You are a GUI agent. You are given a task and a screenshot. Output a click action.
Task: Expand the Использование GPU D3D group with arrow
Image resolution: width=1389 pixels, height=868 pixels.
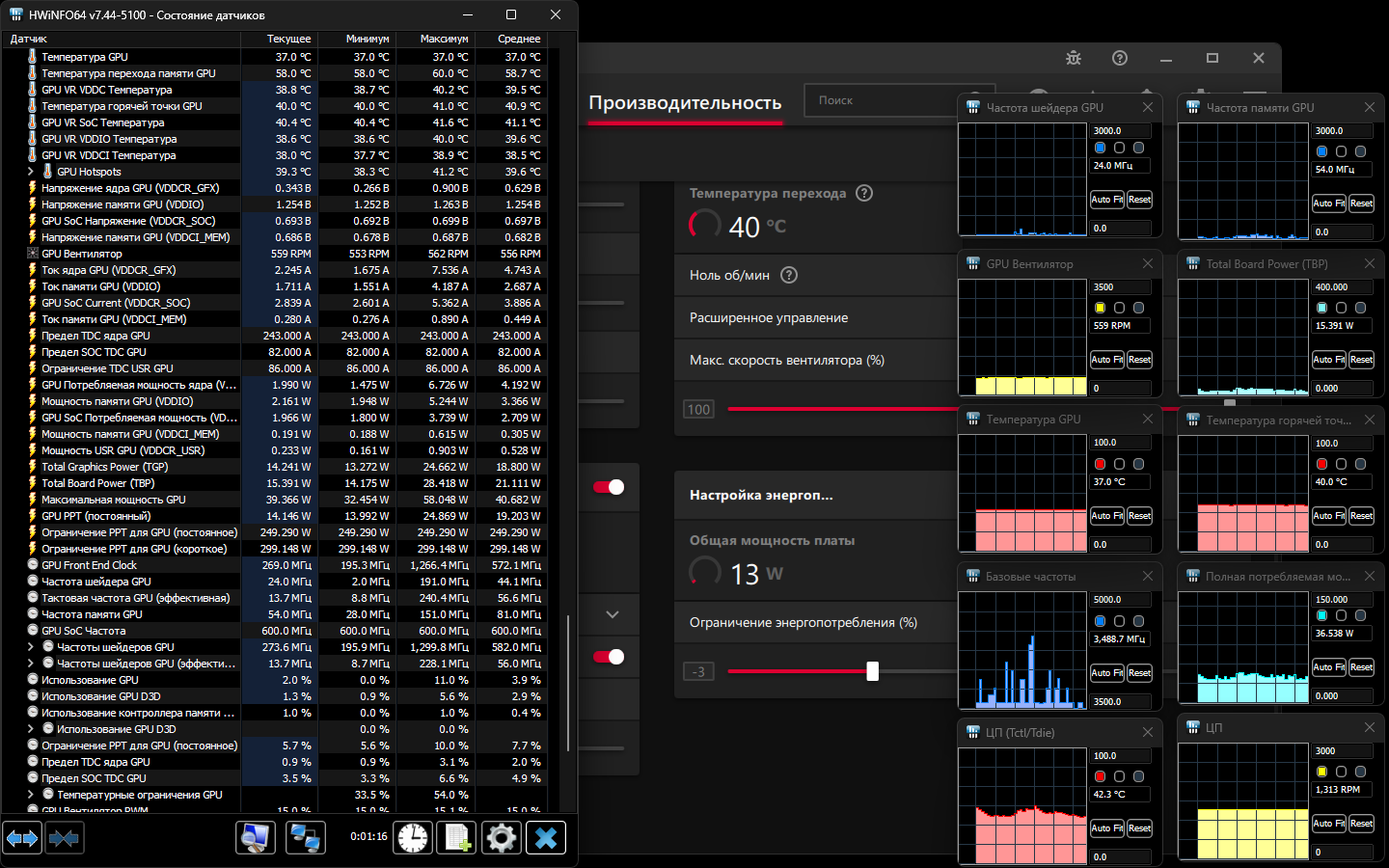(x=31, y=729)
